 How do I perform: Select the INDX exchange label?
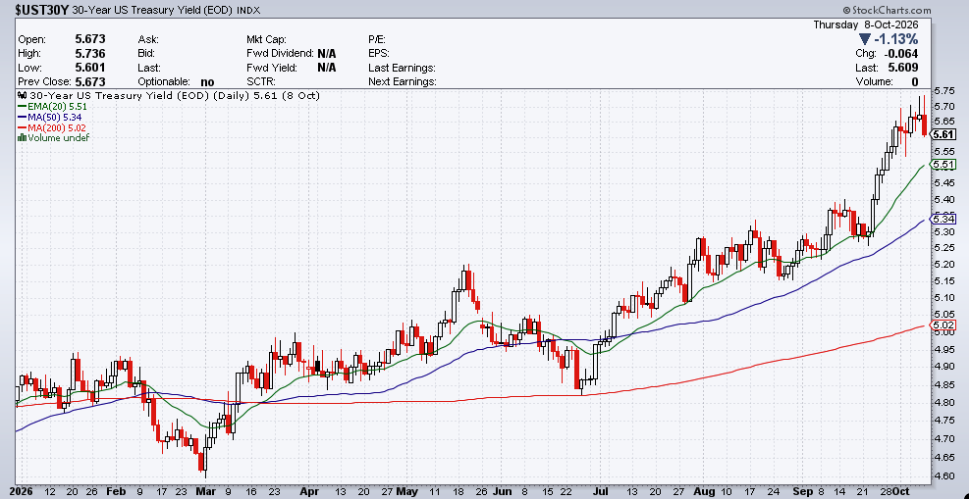click(247, 11)
